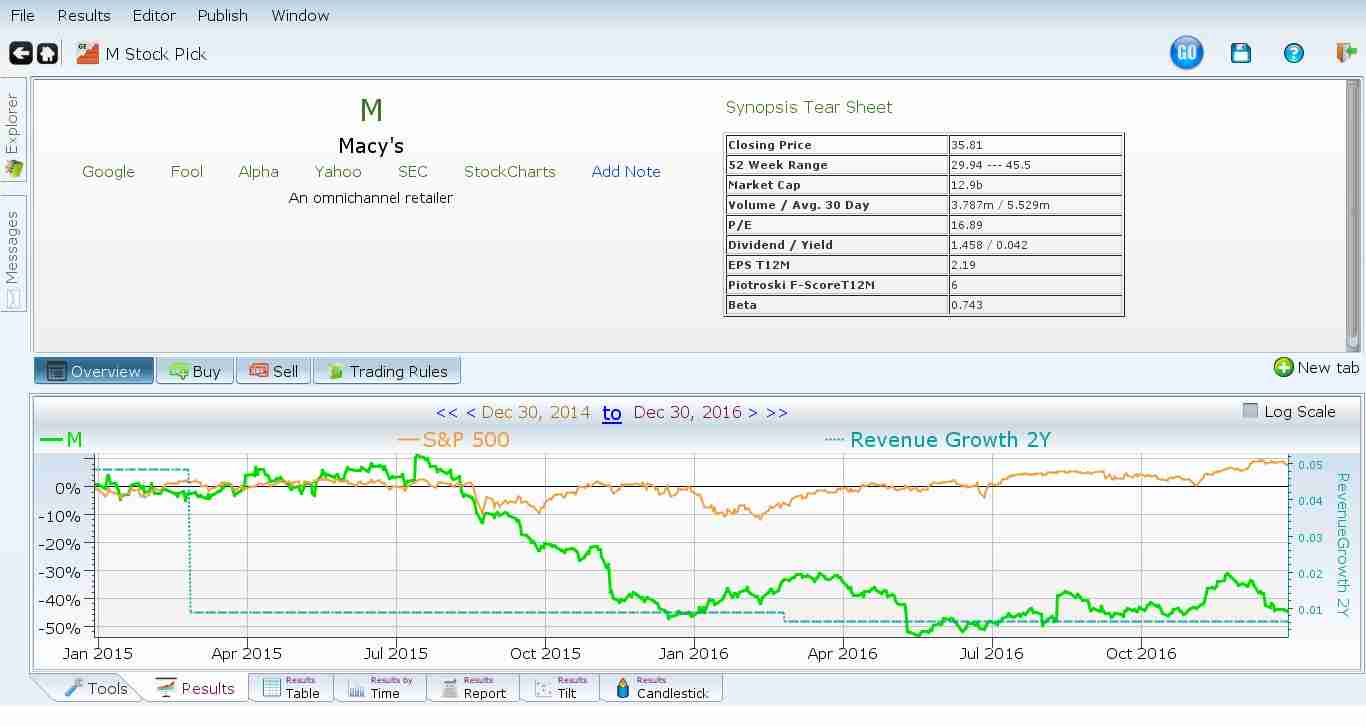
Task: Click the Dividend / Yield value
Action: pos(1036,245)
